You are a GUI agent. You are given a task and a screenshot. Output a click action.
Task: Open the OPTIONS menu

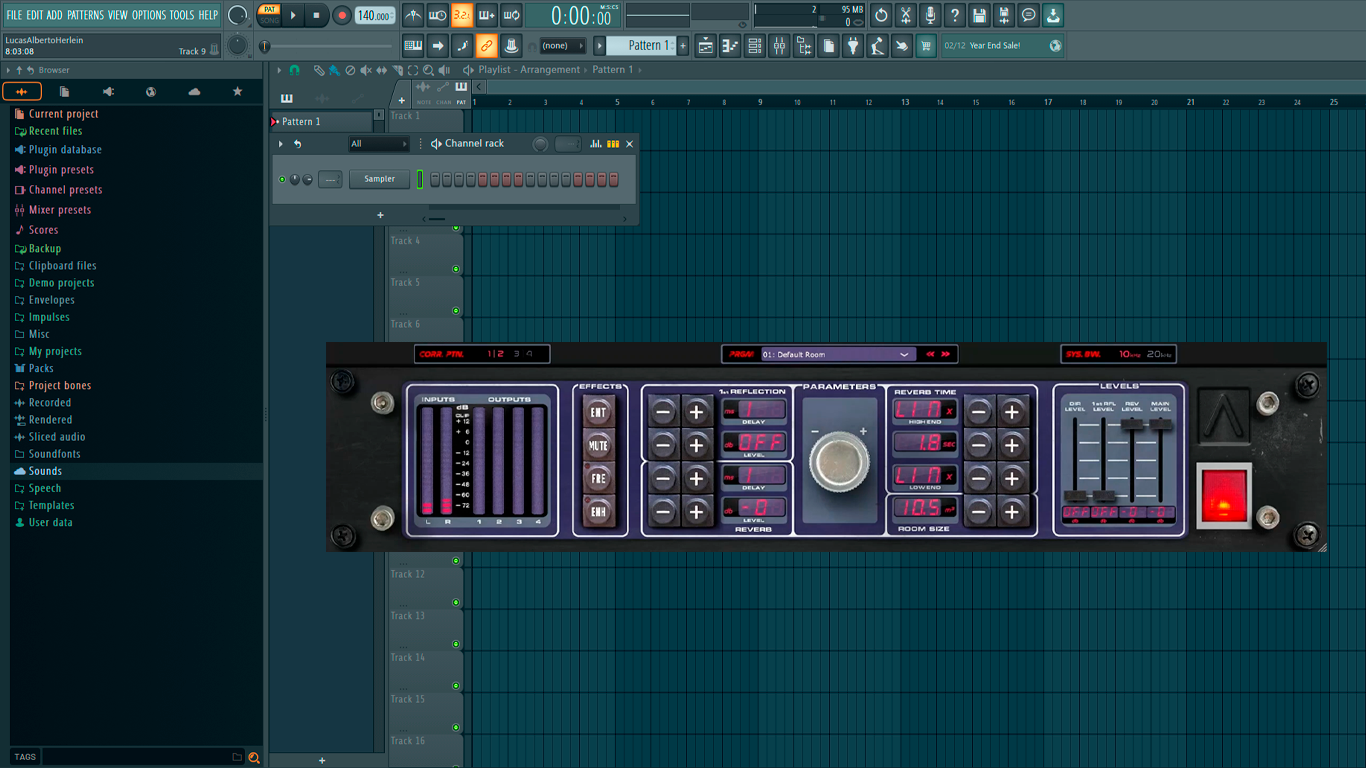coord(149,15)
